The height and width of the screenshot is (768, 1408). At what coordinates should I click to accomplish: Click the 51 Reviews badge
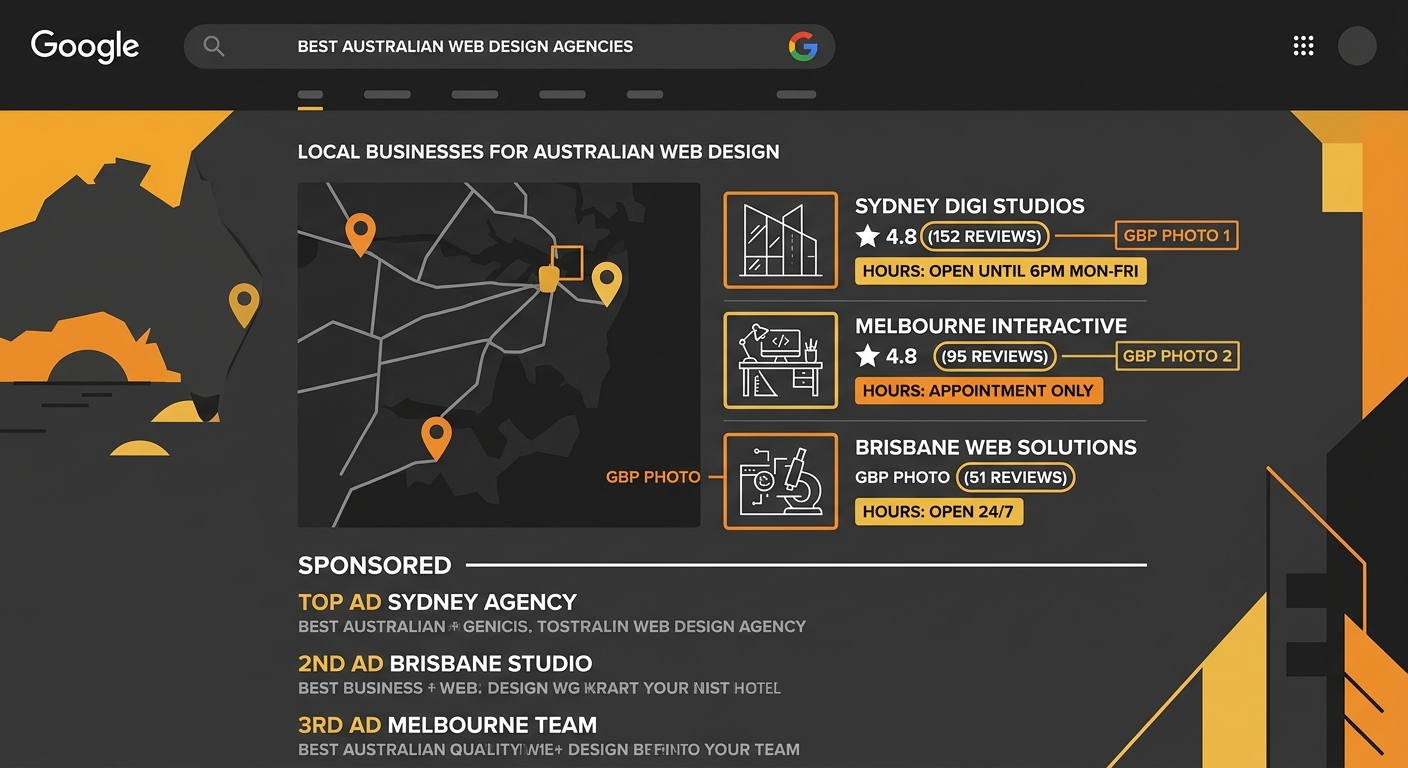(x=1015, y=477)
